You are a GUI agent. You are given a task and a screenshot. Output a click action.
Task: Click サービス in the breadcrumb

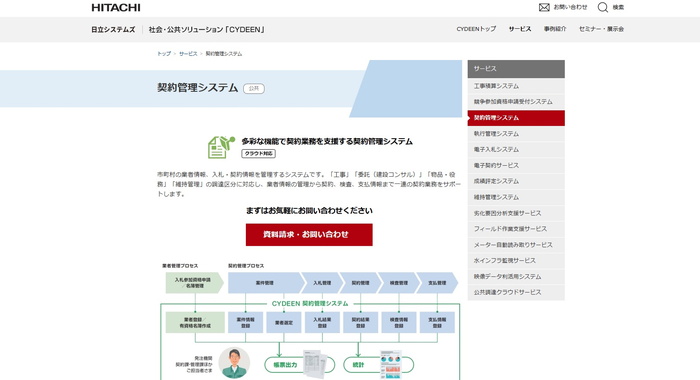[188, 54]
